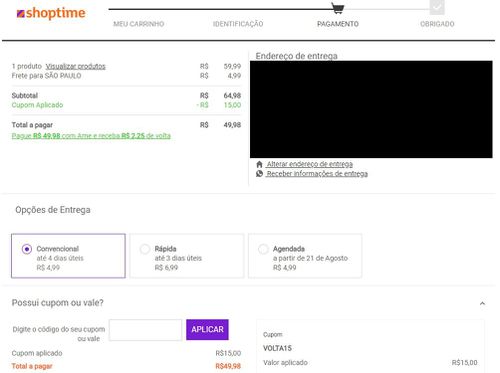Click the 'Valor aplicado' label
The width and height of the screenshot is (500, 373).
tap(285, 363)
